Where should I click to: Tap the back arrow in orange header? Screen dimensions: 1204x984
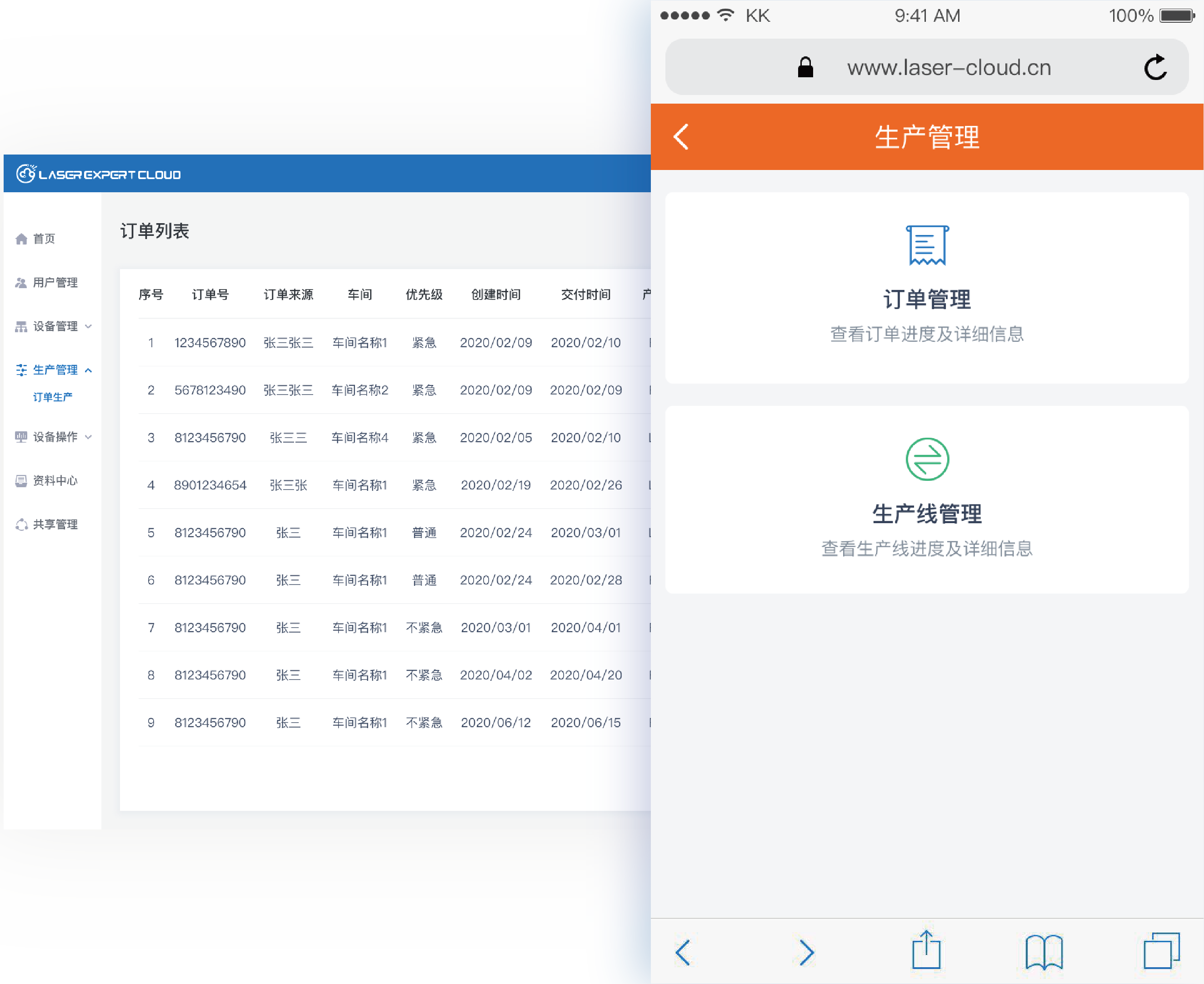coord(681,137)
